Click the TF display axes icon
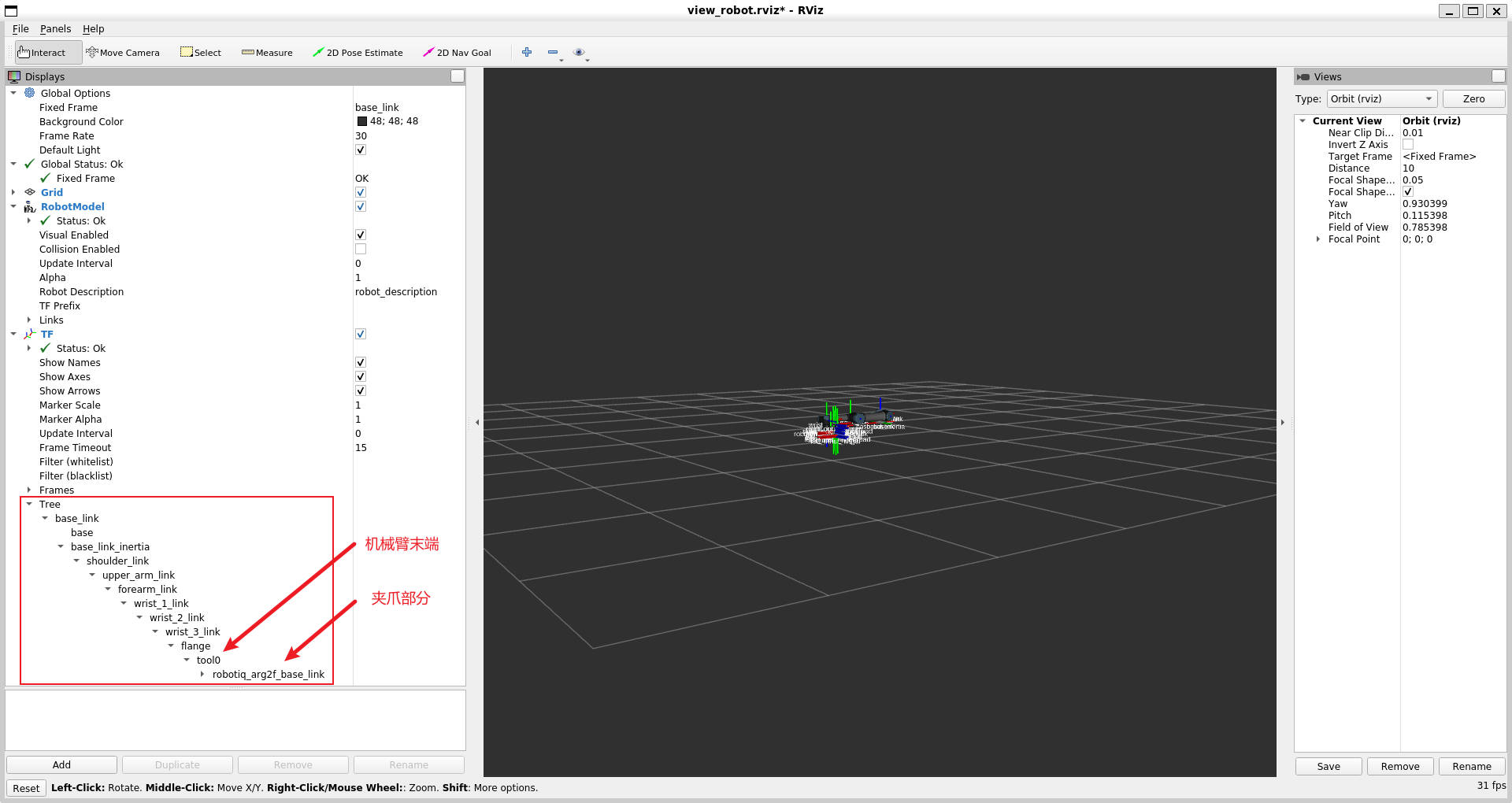1512x803 pixels. pyautogui.click(x=30, y=334)
